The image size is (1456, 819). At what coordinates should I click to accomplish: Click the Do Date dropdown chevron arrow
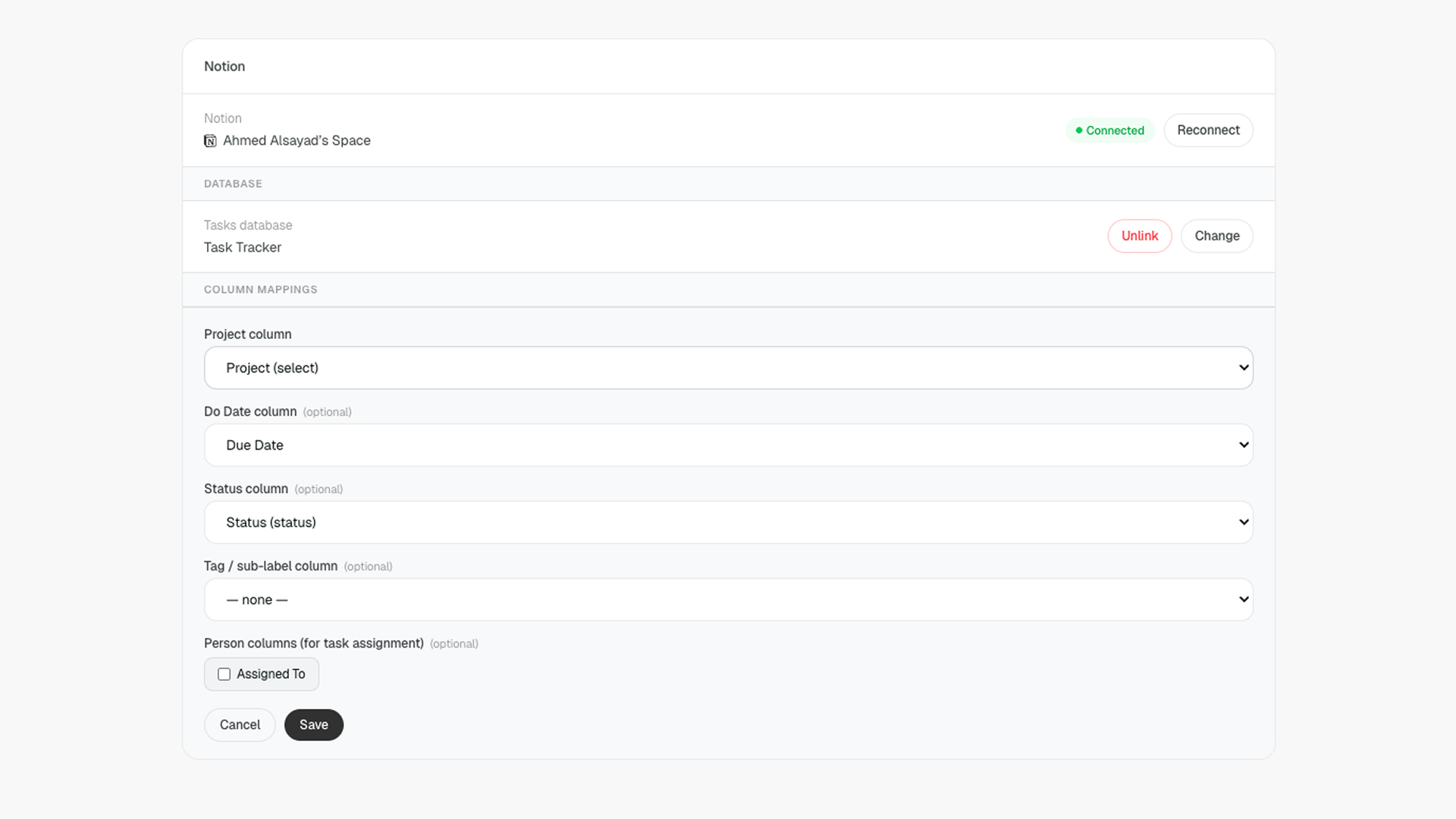tap(1244, 445)
